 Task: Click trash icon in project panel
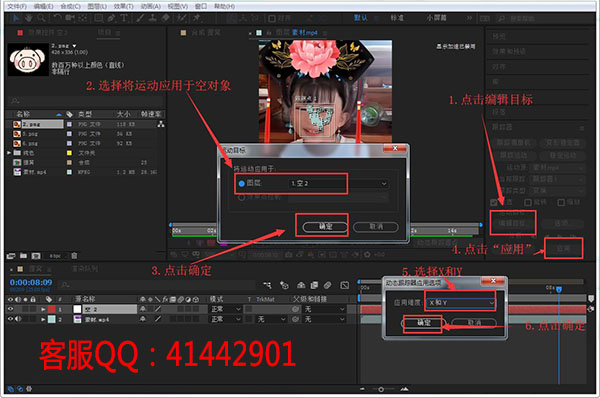74,255
